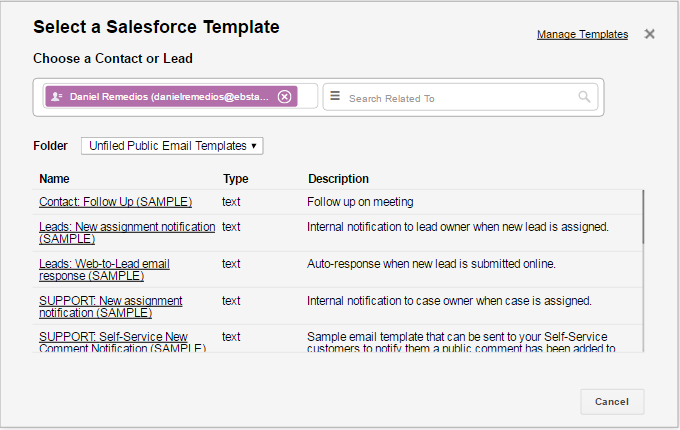Click the list icon beside Search Related To
The image size is (680, 430).
[x=335, y=97]
